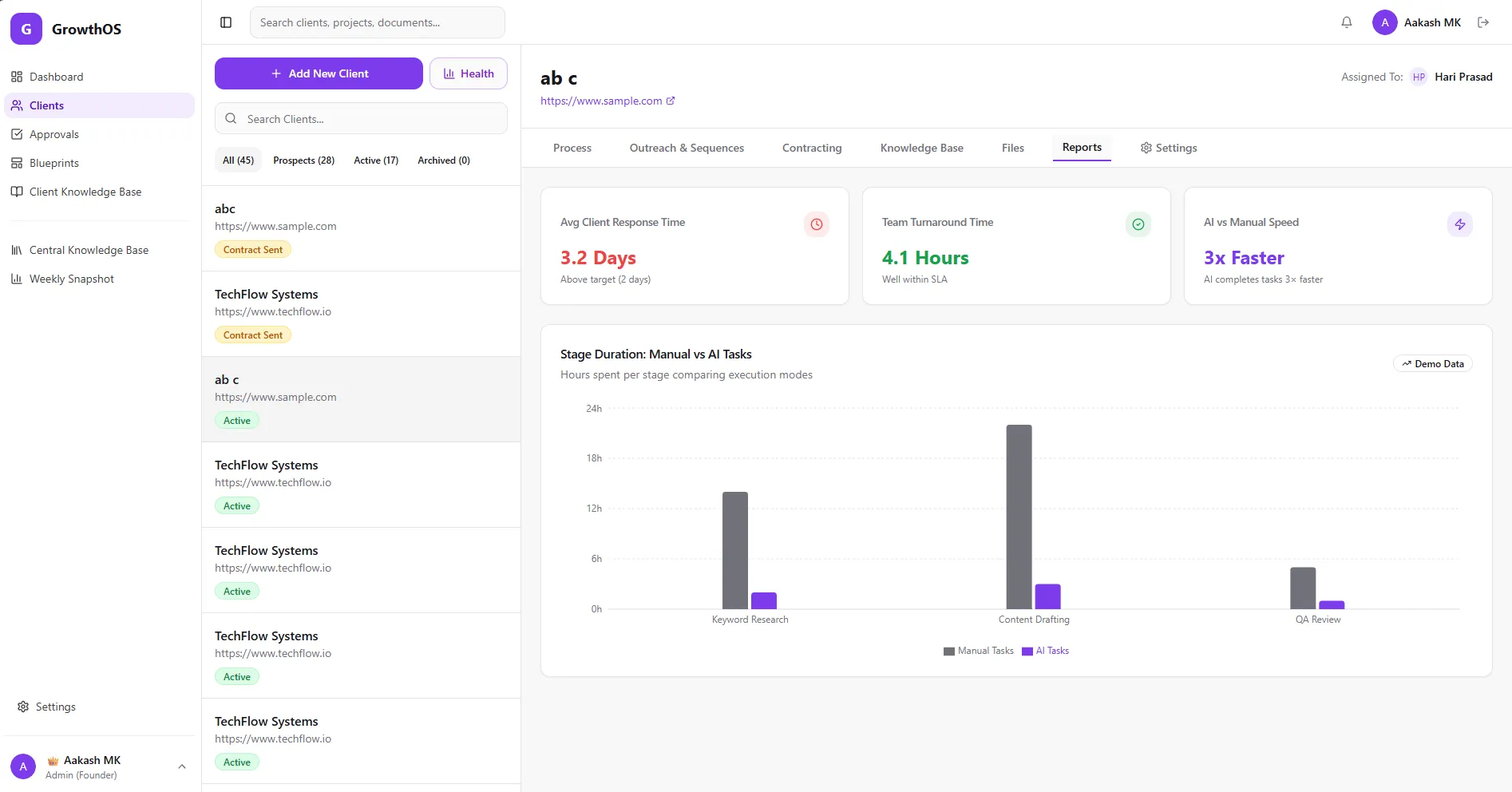Expand the Prospects (28) filter
The height and width of the screenshot is (792, 1512).
tap(303, 160)
